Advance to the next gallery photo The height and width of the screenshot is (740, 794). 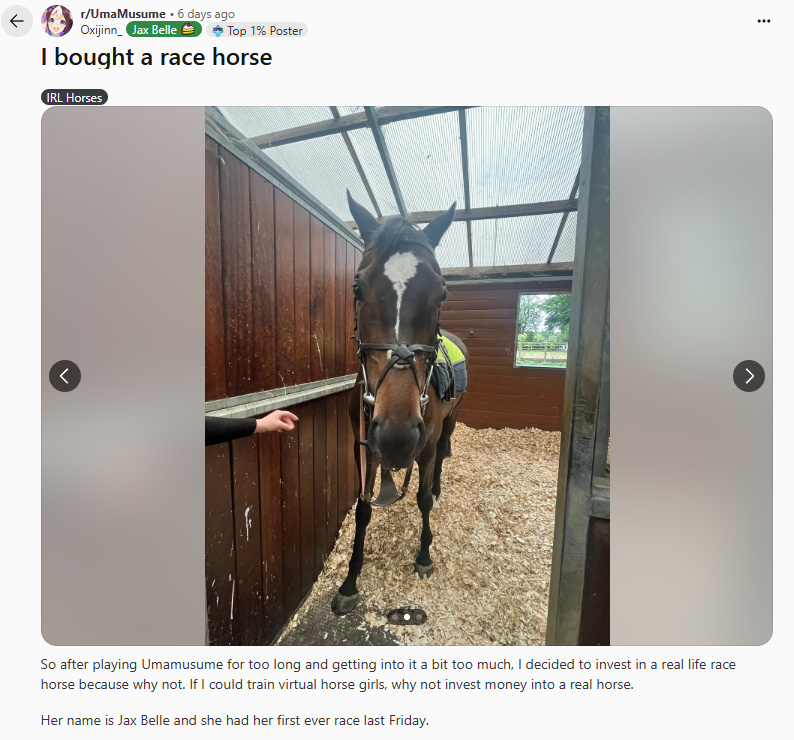(748, 376)
